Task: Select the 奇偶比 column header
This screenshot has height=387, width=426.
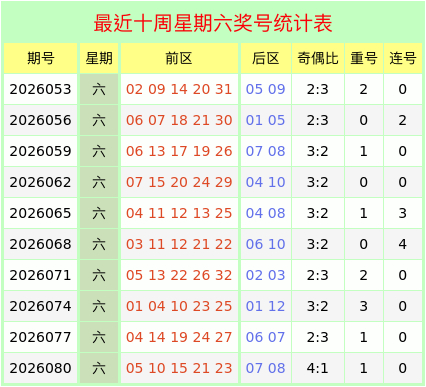Action: pyautogui.click(x=318, y=58)
